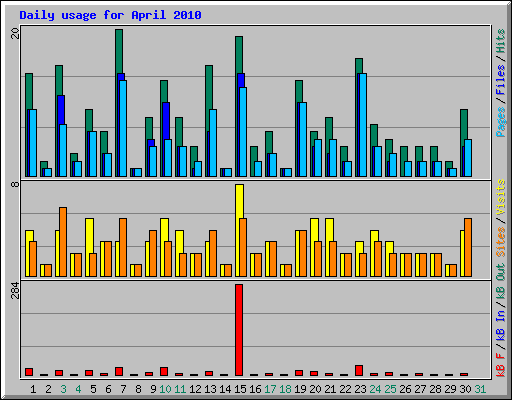Click day label "7" on the x-axis

pos(123,389)
